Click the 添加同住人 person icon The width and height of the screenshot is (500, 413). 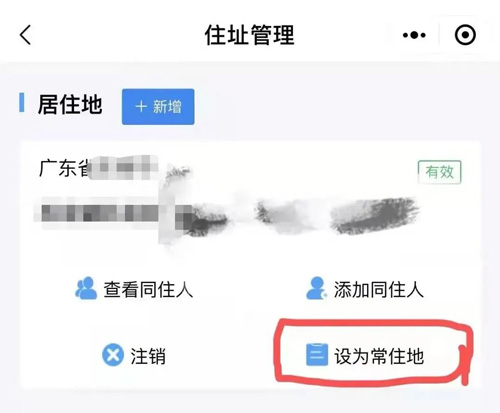point(317,288)
